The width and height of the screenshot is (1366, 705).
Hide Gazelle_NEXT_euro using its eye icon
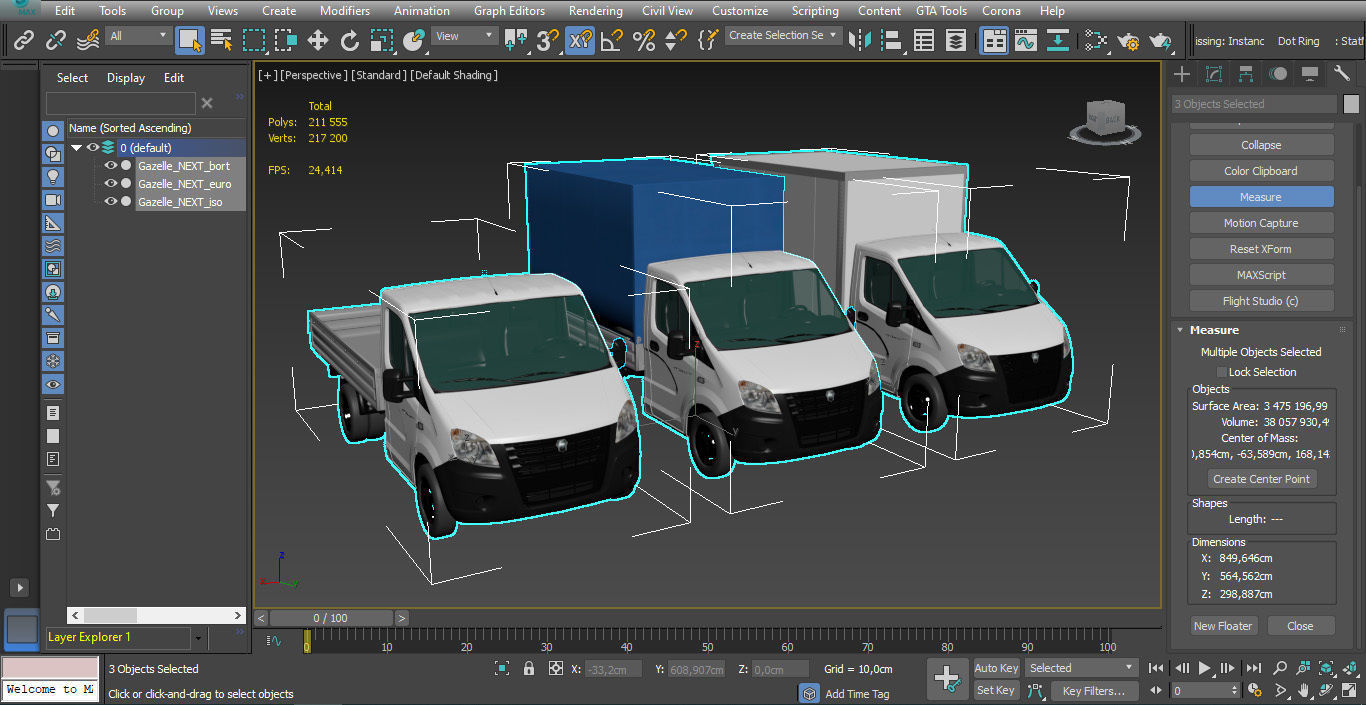click(110, 184)
